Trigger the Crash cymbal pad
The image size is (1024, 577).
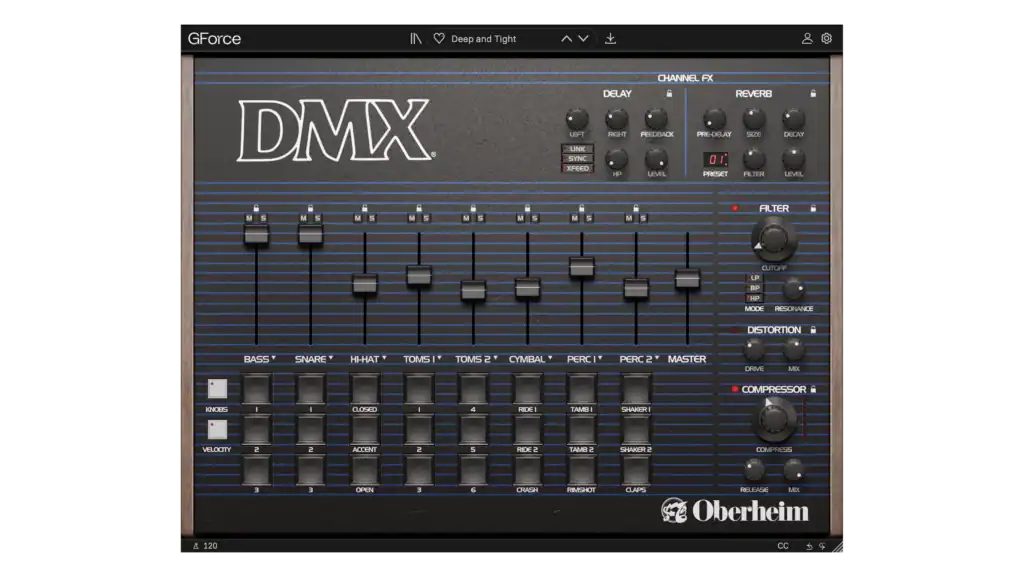pos(527,470)
